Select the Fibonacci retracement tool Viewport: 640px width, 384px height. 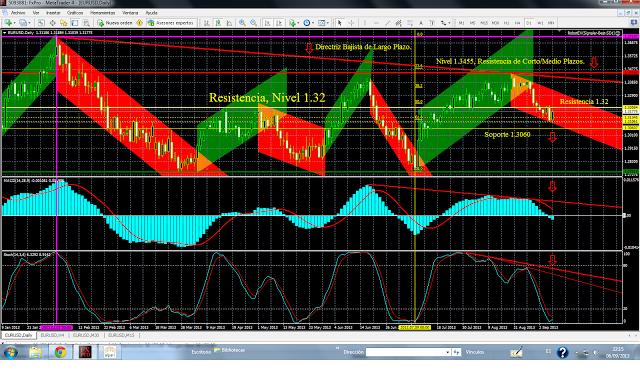(410, 23)
